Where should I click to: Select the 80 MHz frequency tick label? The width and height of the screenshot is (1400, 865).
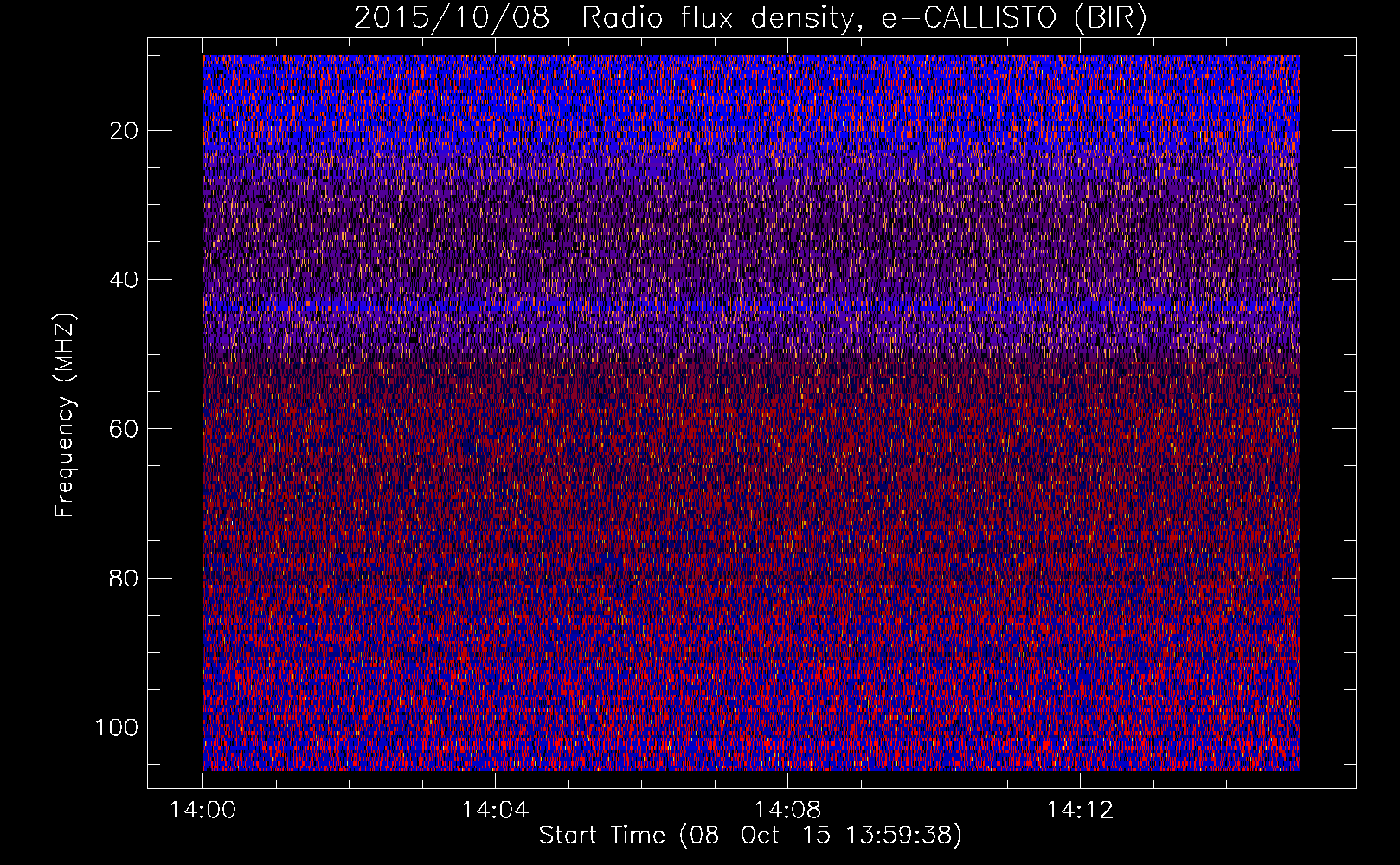click(x=125, y=578)
